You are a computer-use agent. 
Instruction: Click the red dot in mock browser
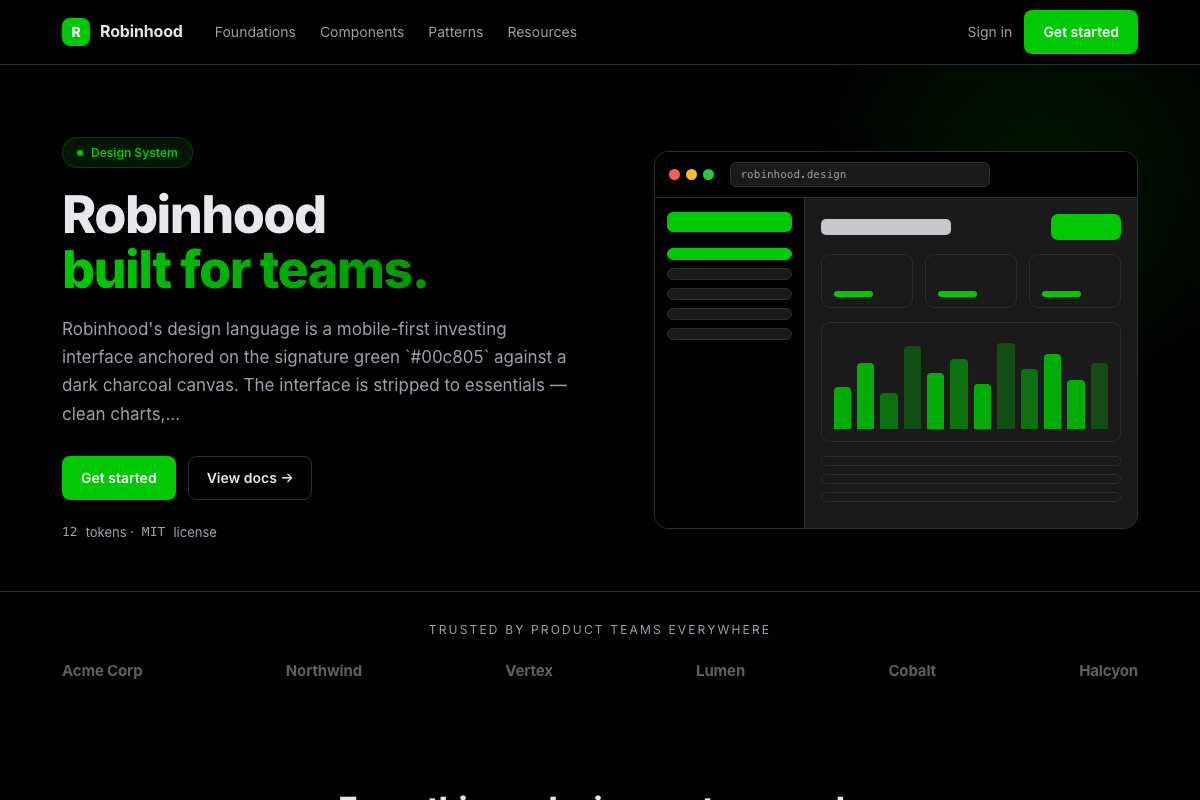tap(675, 175)
